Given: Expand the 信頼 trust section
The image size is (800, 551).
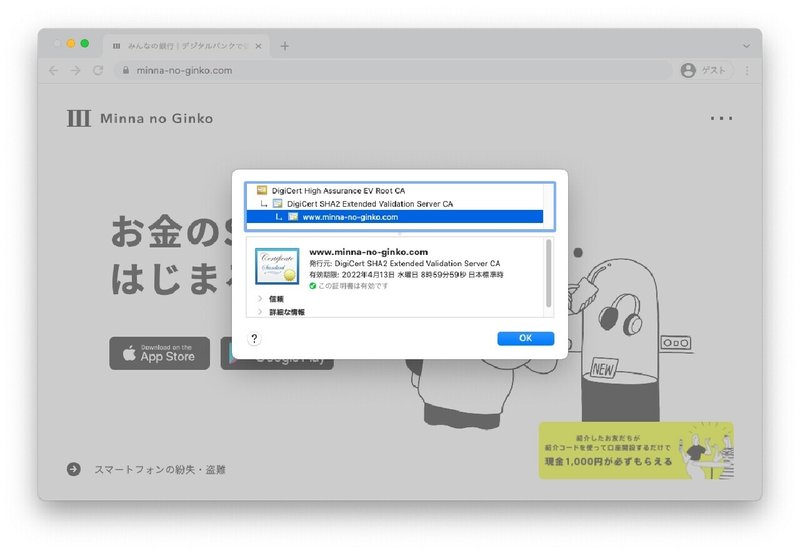Looking at the screenshot, I should (x=260, y=298).
